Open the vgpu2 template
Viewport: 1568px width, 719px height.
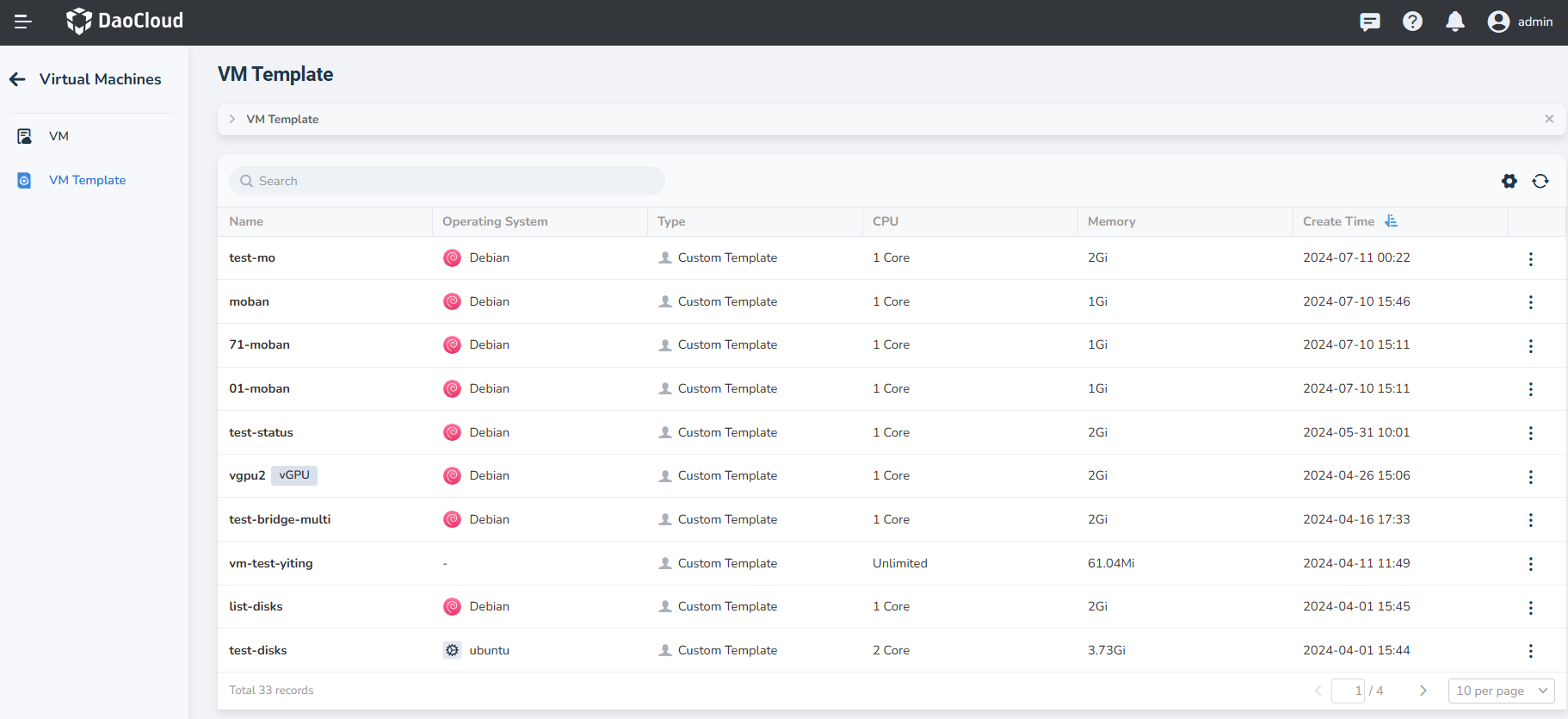[247, 475]
